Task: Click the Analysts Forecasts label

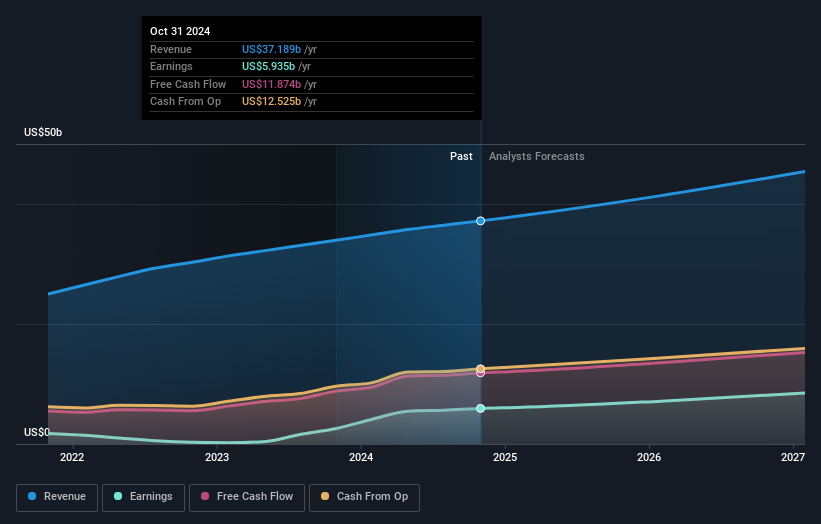Action: click(537, 157)
